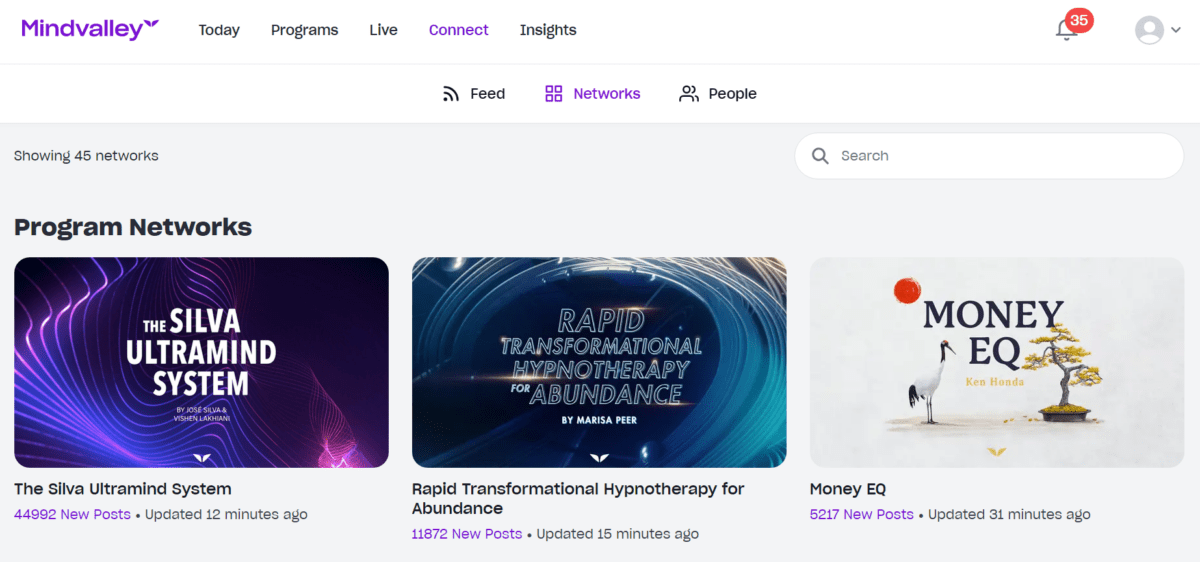
Task: Click the Mindvalley logo
Action: [90, 29]
